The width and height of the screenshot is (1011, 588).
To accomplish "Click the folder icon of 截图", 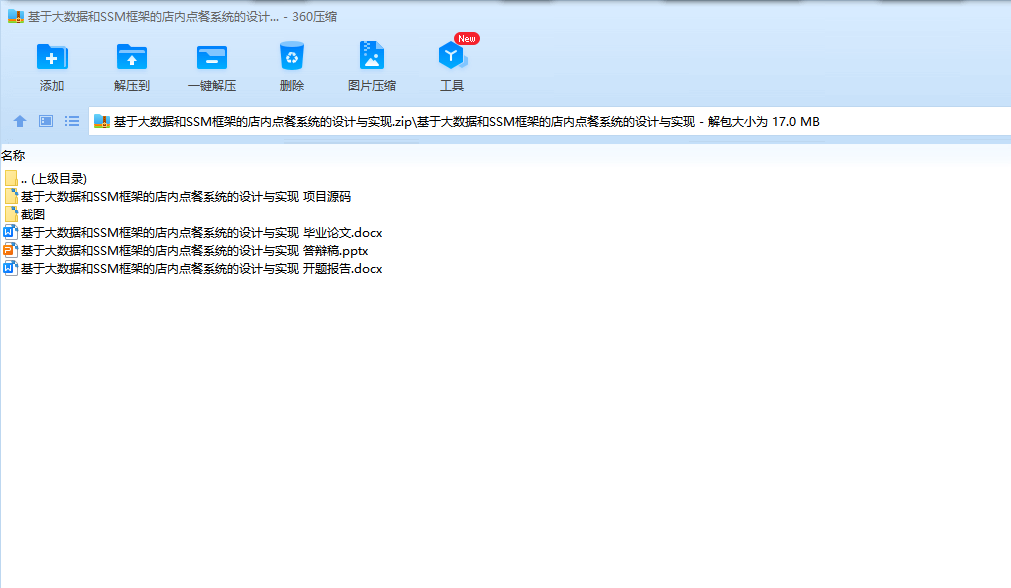I will (x=11, y=214).
